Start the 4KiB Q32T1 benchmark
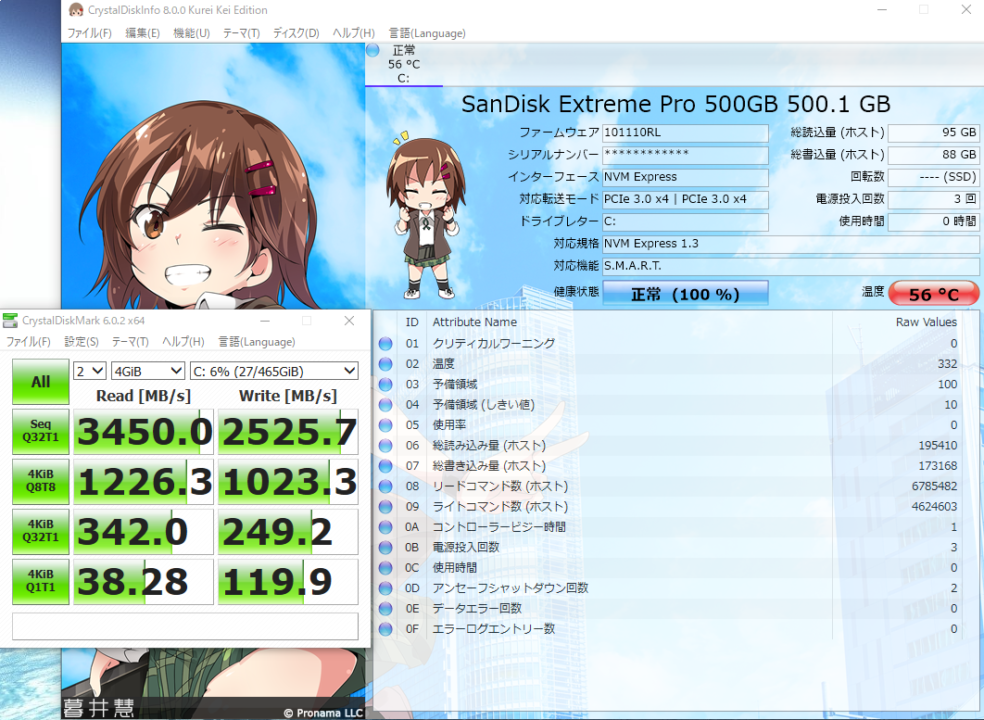Screen dimensions: 984x720 tap(41, 532)
